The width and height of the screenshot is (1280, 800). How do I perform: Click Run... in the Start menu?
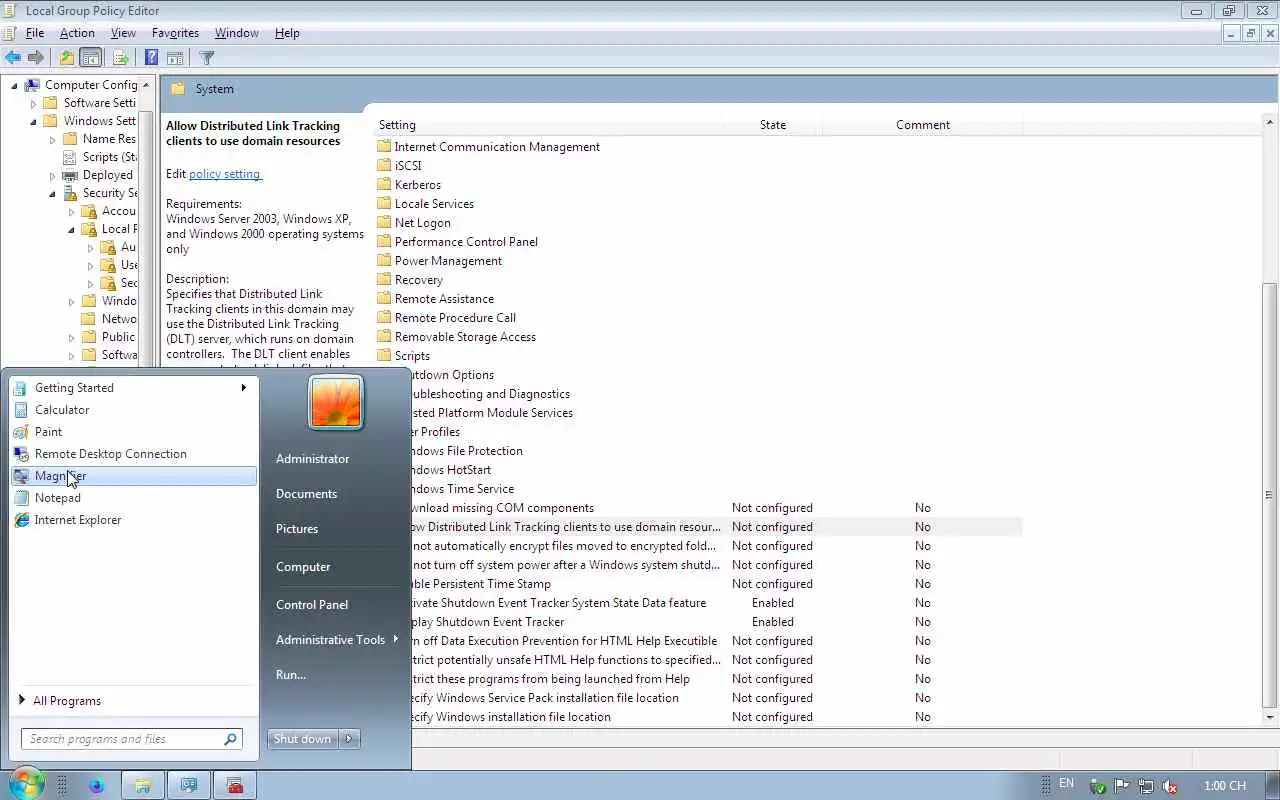[291, 675]
